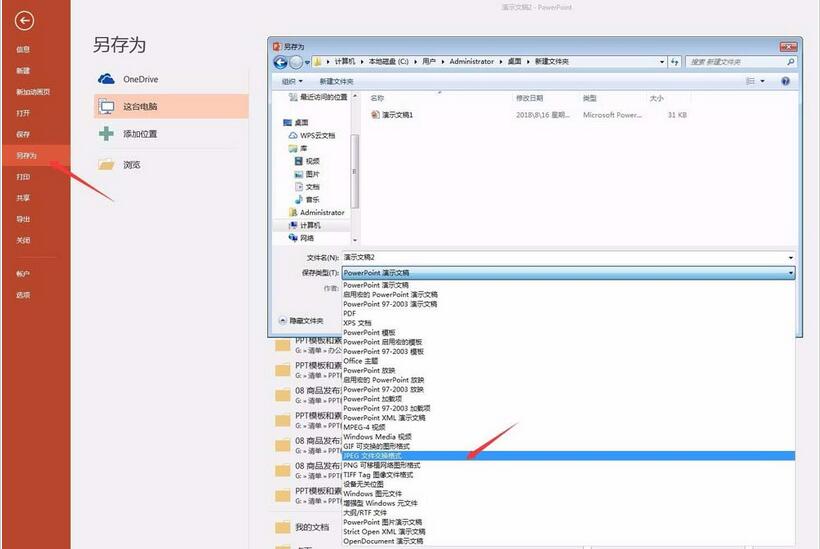Choose MPEG-4 视频 format
Image resolution: width=820 pixels, height=549 pixels.
(364, 427)
